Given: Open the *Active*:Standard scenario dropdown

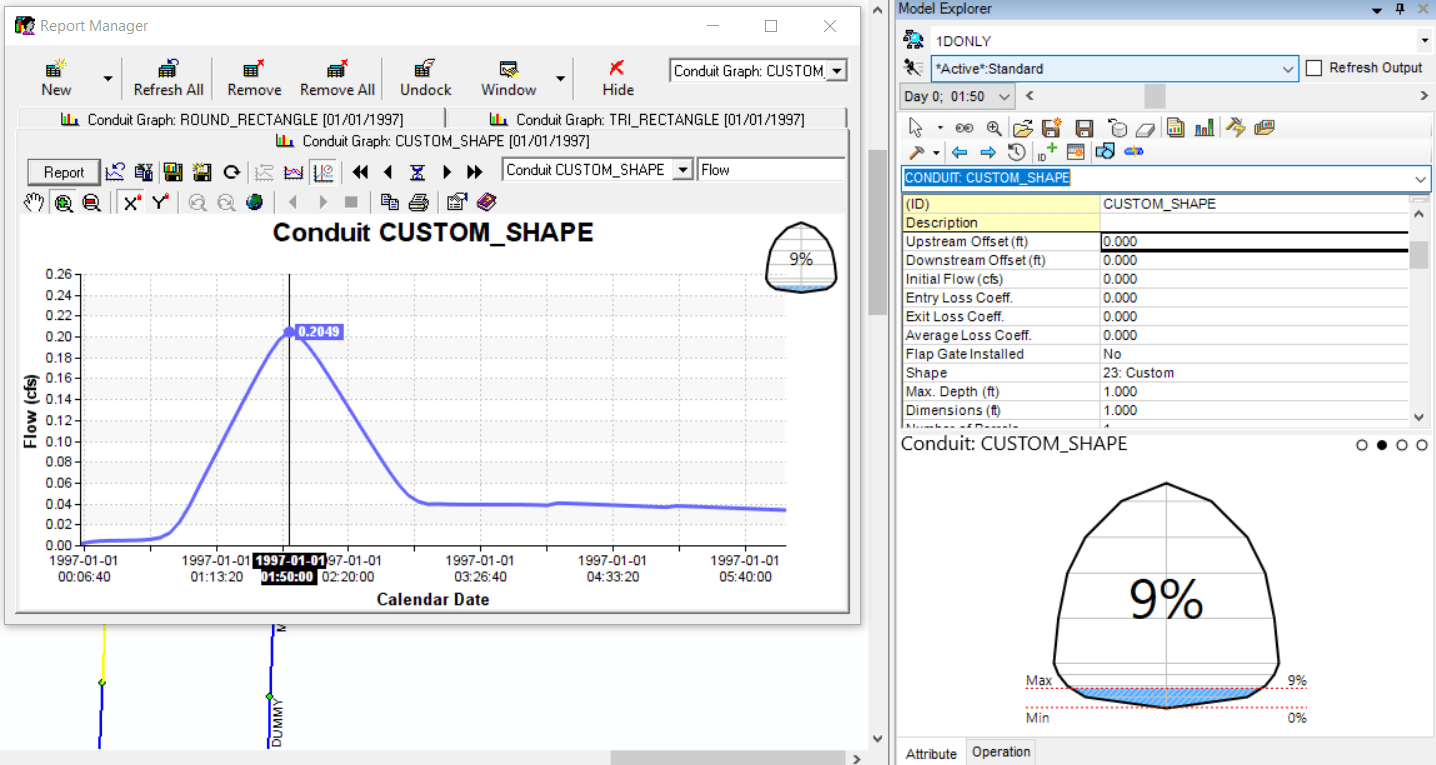Looking at the screenshot, I should [1289, 69].
